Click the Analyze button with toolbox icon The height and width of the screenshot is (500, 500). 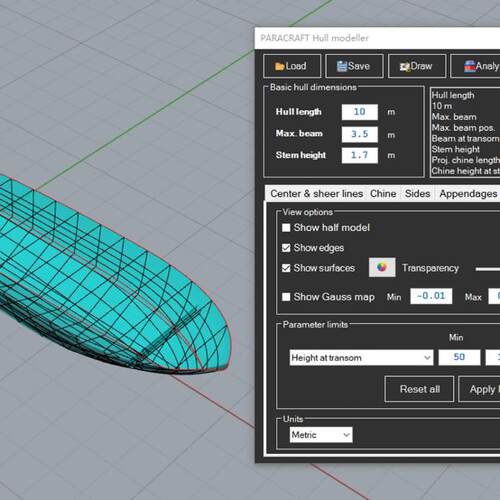(x=476, y=66)
